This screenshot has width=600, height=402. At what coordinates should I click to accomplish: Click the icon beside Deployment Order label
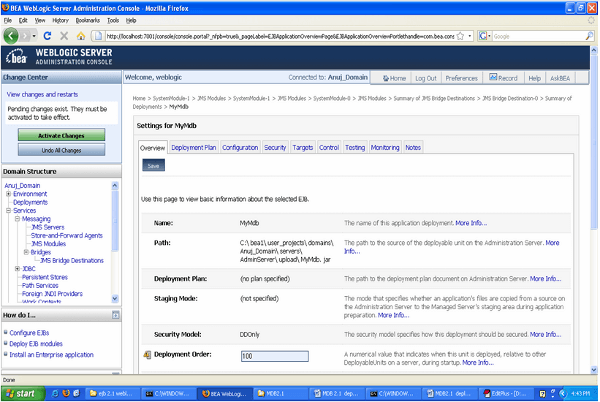click(147, 355)
